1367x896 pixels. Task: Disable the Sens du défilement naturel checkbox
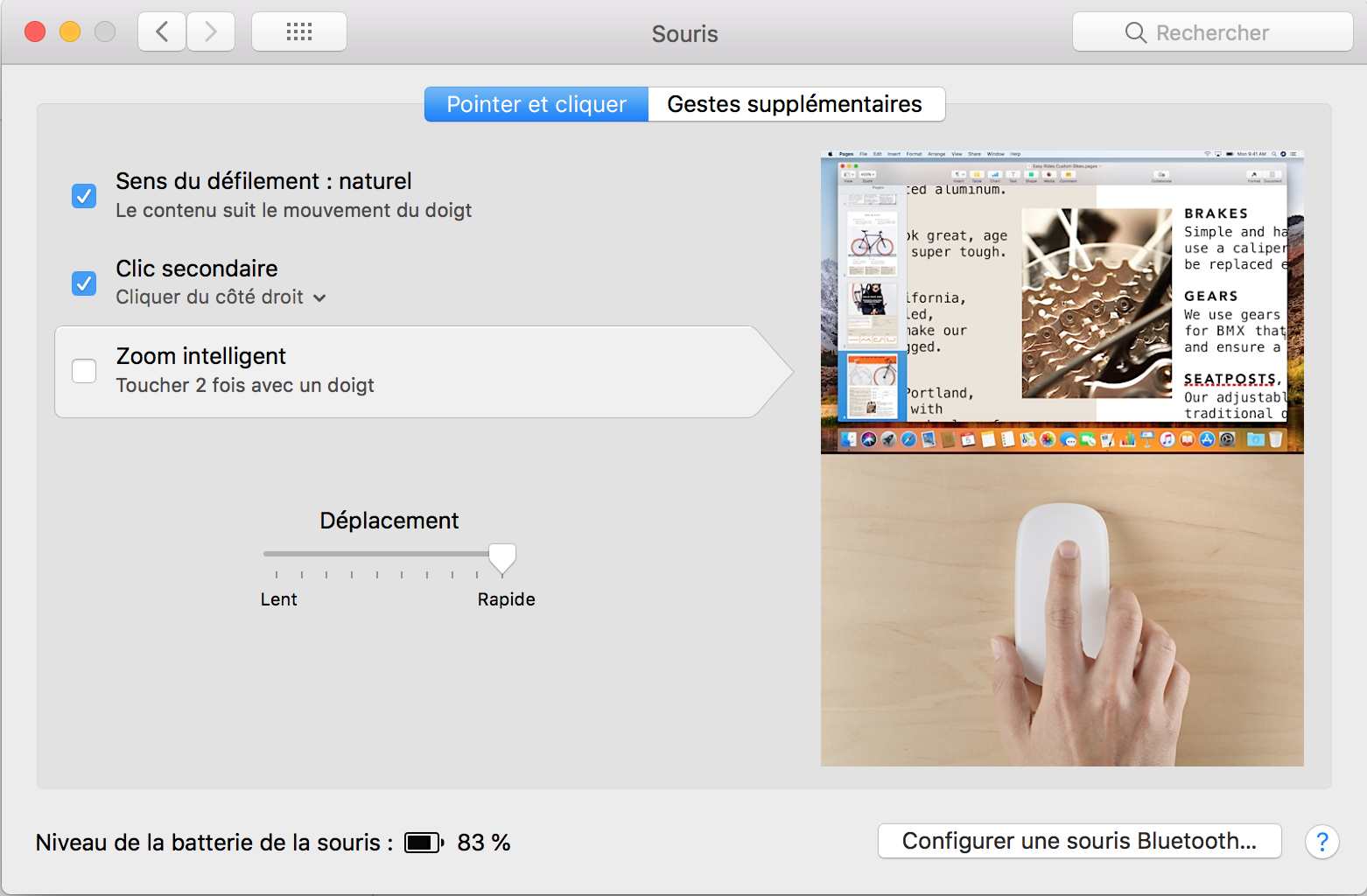84,195
